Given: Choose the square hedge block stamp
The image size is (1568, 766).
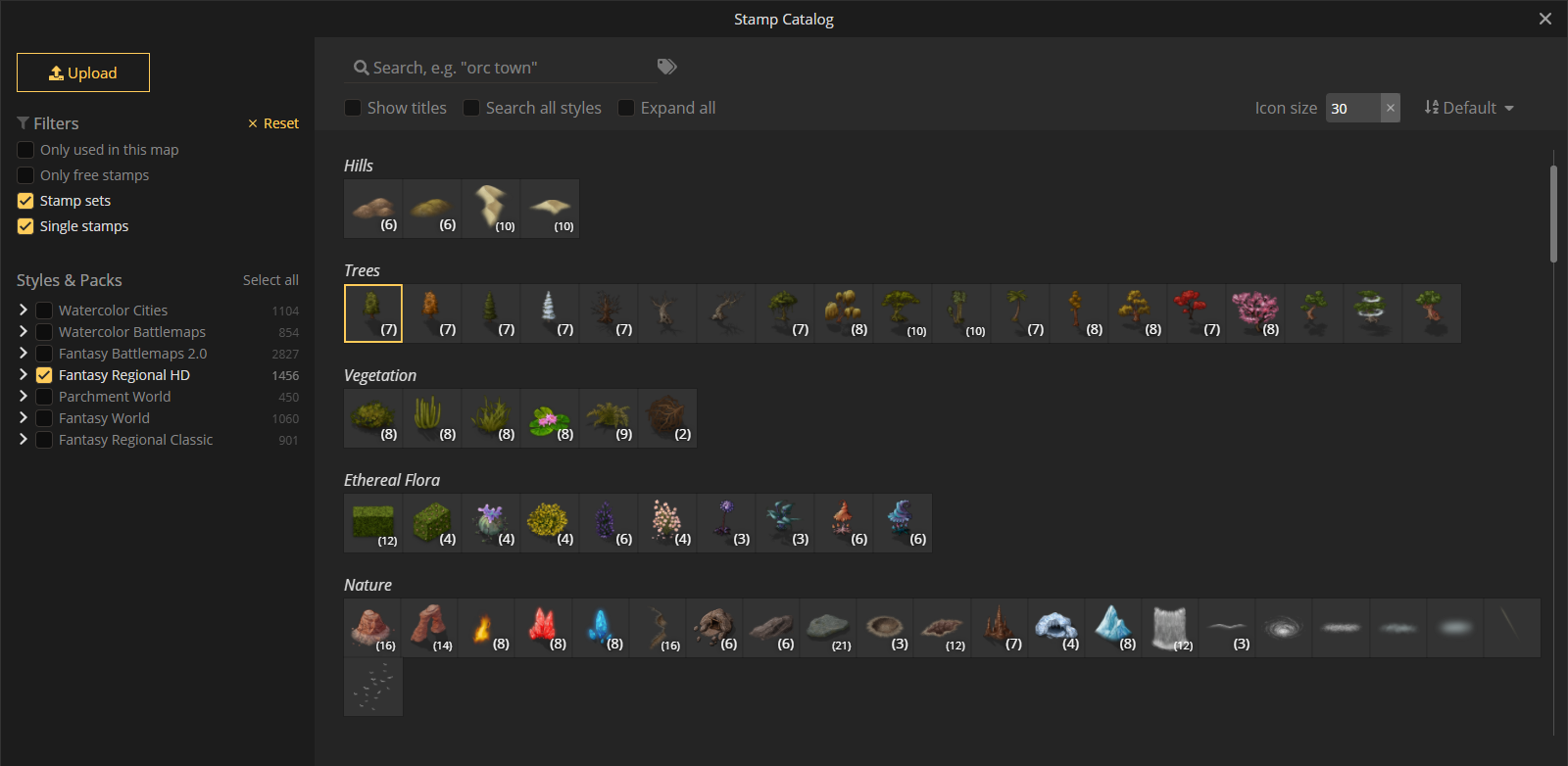Looking at the screenshot, I should [x=373, y=523].
